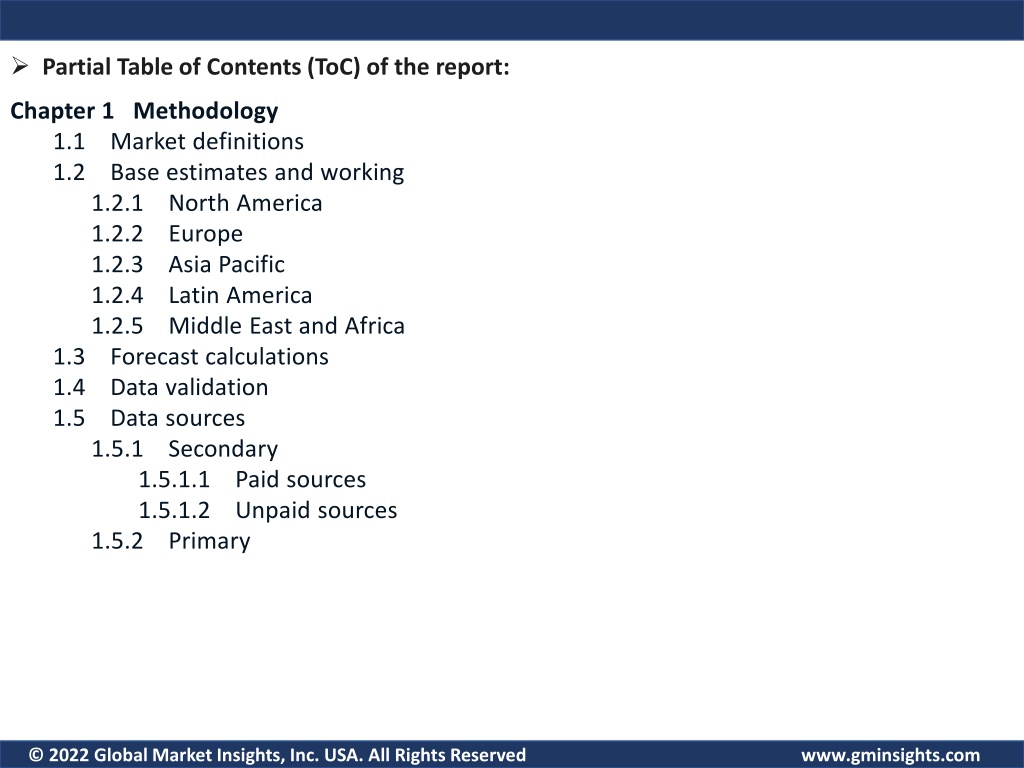1024x768 pixels.
Task: Click '1.4 Data validation' entry
Action: point(161,387)
